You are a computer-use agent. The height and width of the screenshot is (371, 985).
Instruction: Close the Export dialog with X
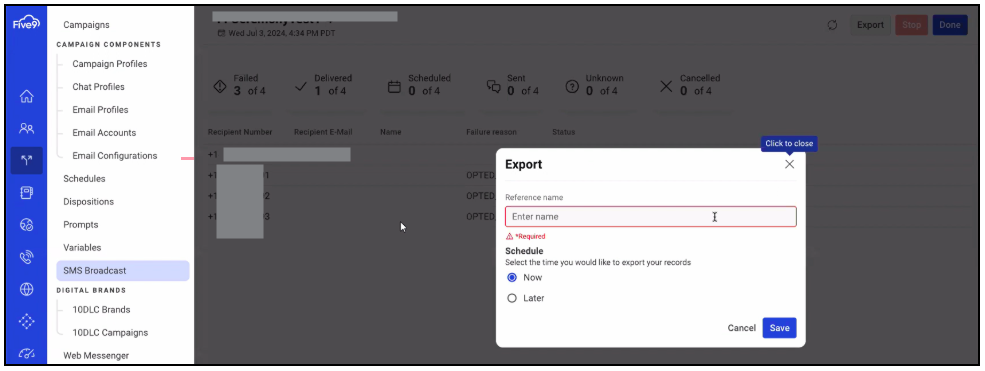(x=790, y=164)
